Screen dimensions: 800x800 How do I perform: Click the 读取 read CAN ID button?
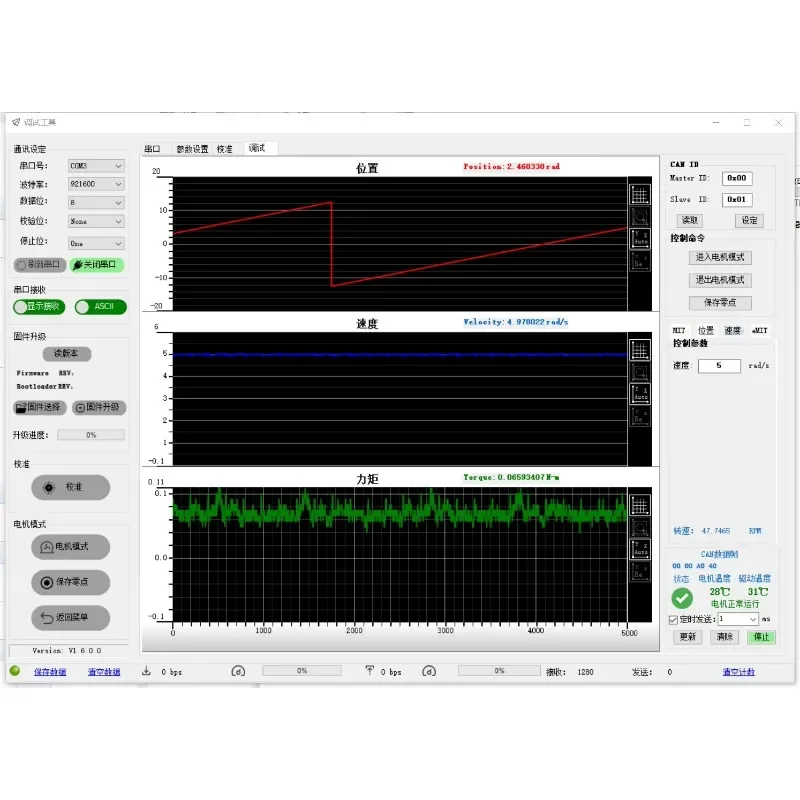[690, 220]
